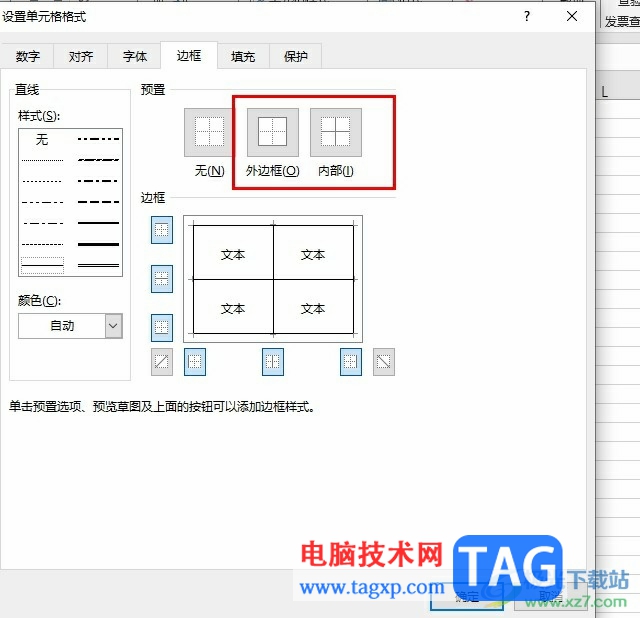The width and height of the screenshot is (640, 618).
Task: Click the top-left 文本 preview cell
Action: coord(233,254)
